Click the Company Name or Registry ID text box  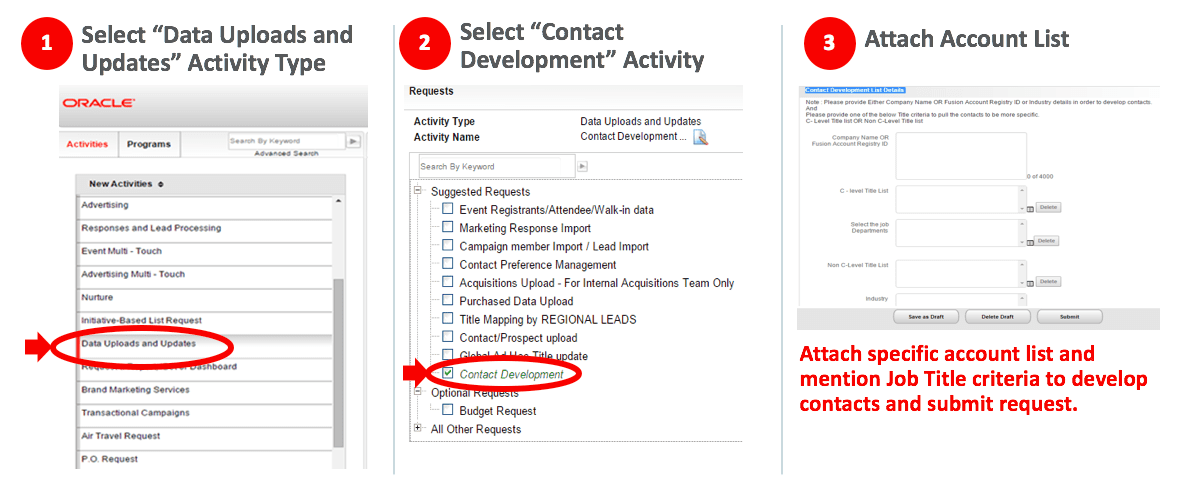pos(960,154)
